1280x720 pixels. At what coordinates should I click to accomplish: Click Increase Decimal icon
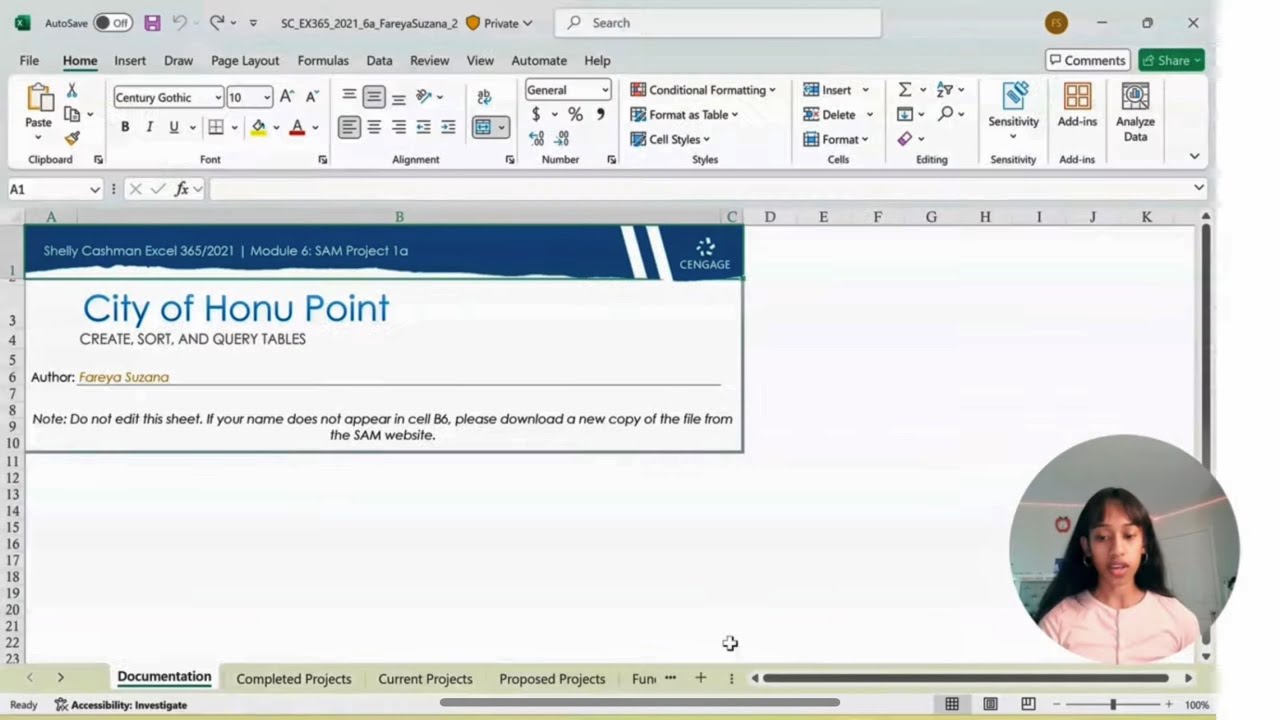(537, 139)
